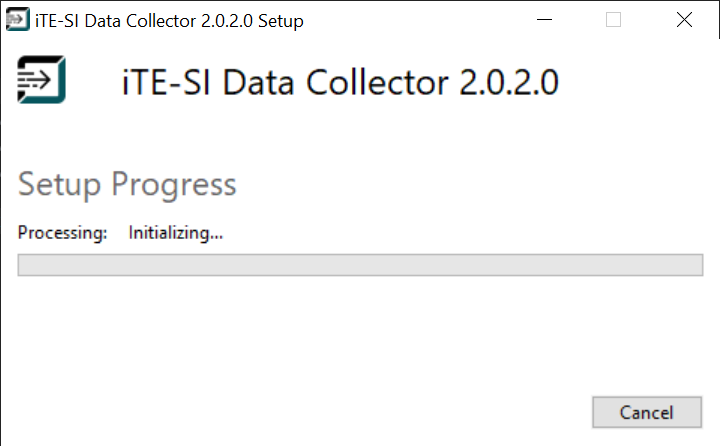Click the "Processing:" label
Image resolution: width=720 pixels, height=446 pixels.
(x=62, y=233)
